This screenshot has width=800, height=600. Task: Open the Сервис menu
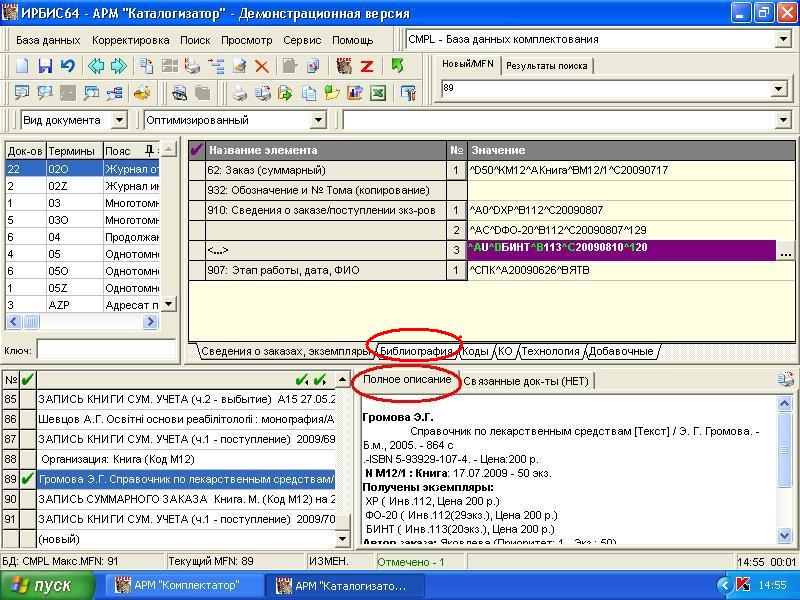tap(302, 40)
